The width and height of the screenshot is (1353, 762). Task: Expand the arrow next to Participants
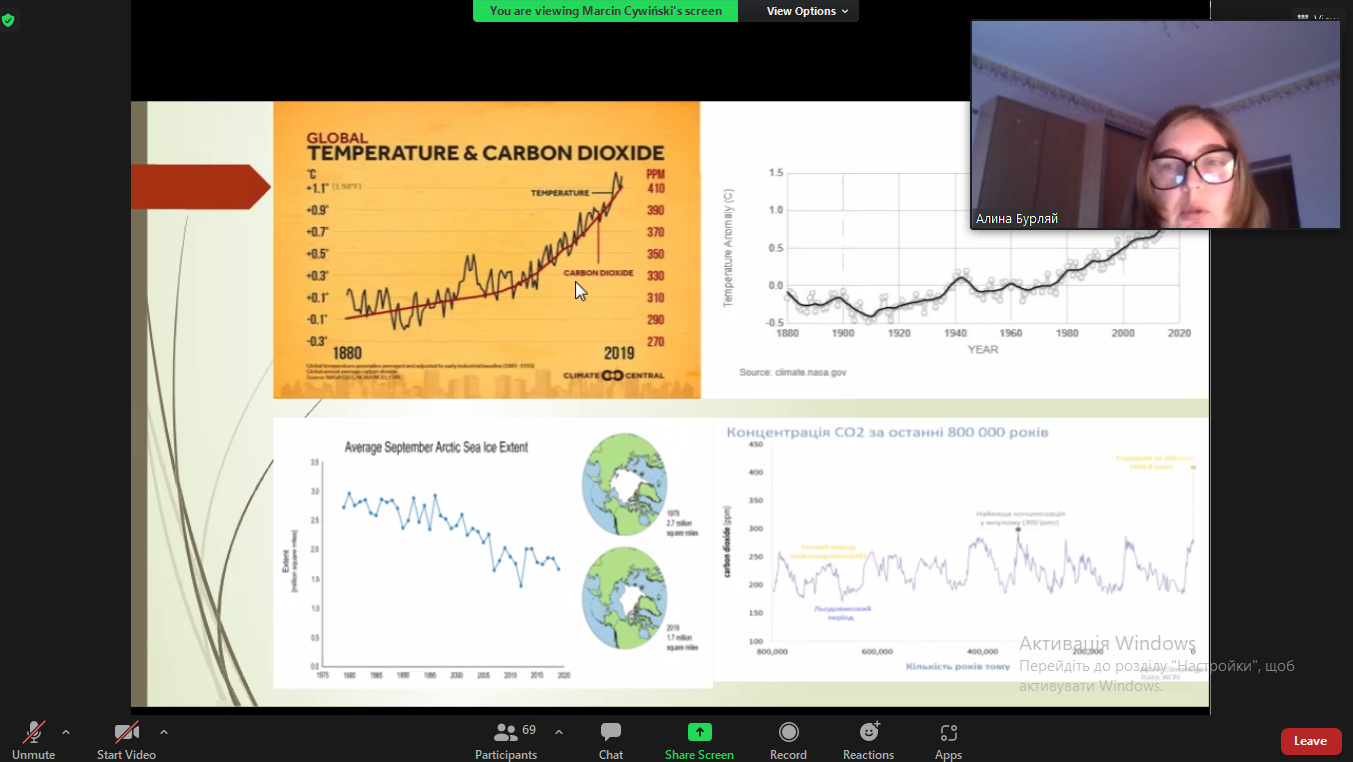(558, 732)
